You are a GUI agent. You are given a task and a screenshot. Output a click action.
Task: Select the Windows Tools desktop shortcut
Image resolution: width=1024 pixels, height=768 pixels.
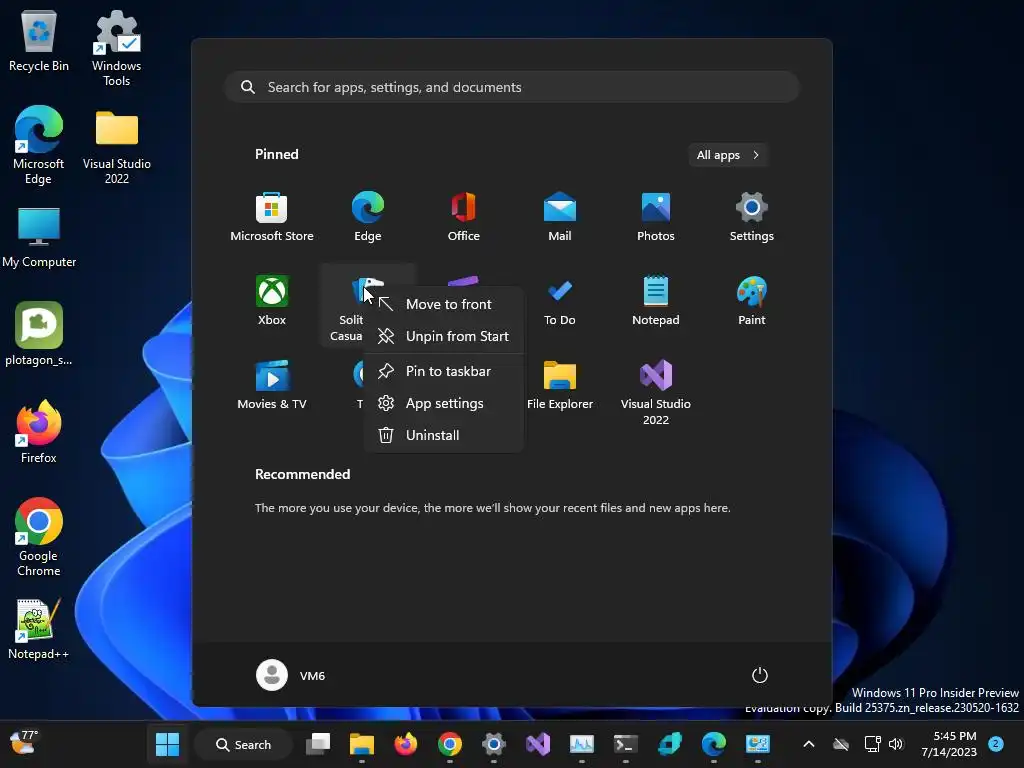coord(116,48)
